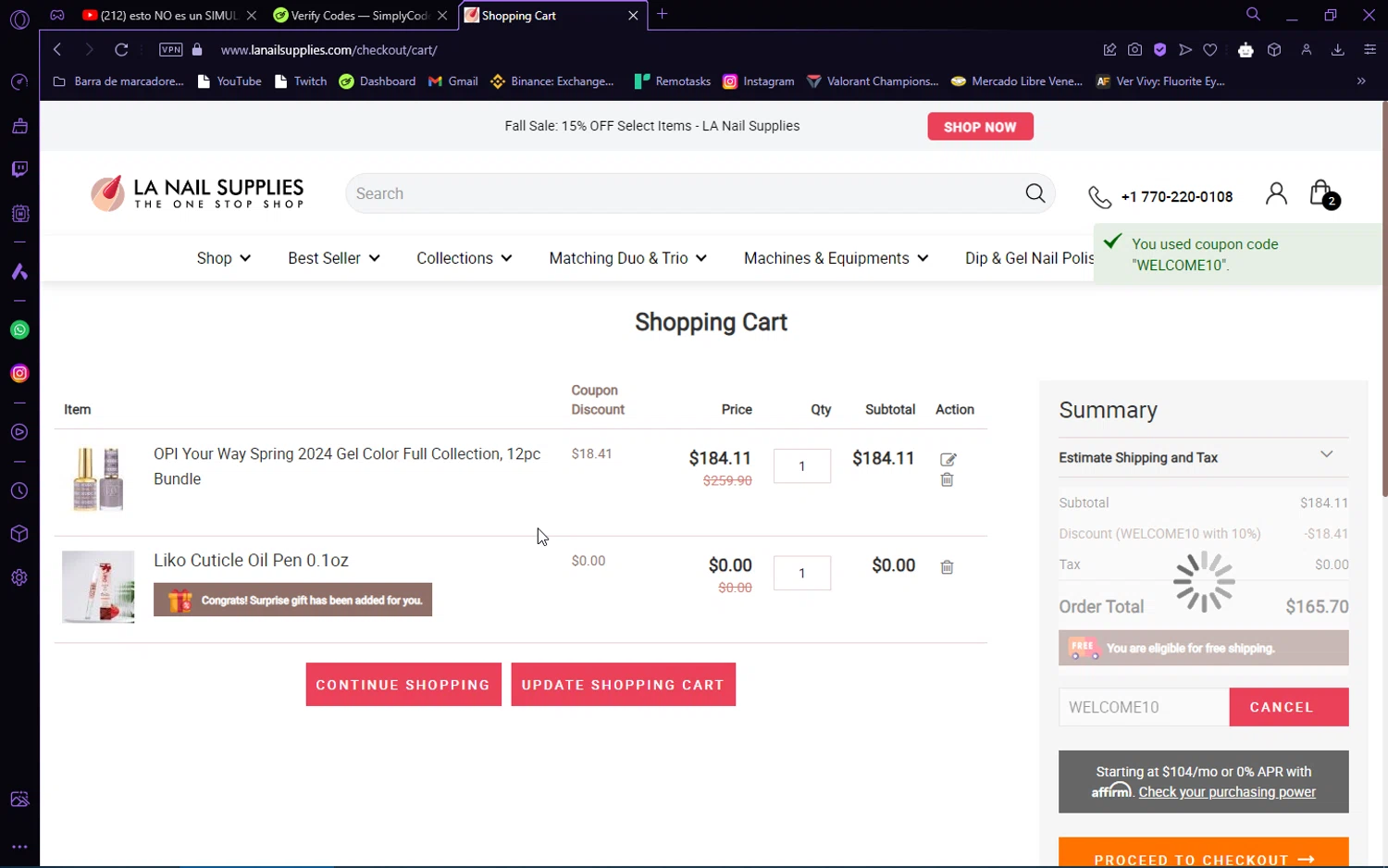Open WhatsApp in the Opera sidebar
1388x868 pixels.
(x=19, y=330)
